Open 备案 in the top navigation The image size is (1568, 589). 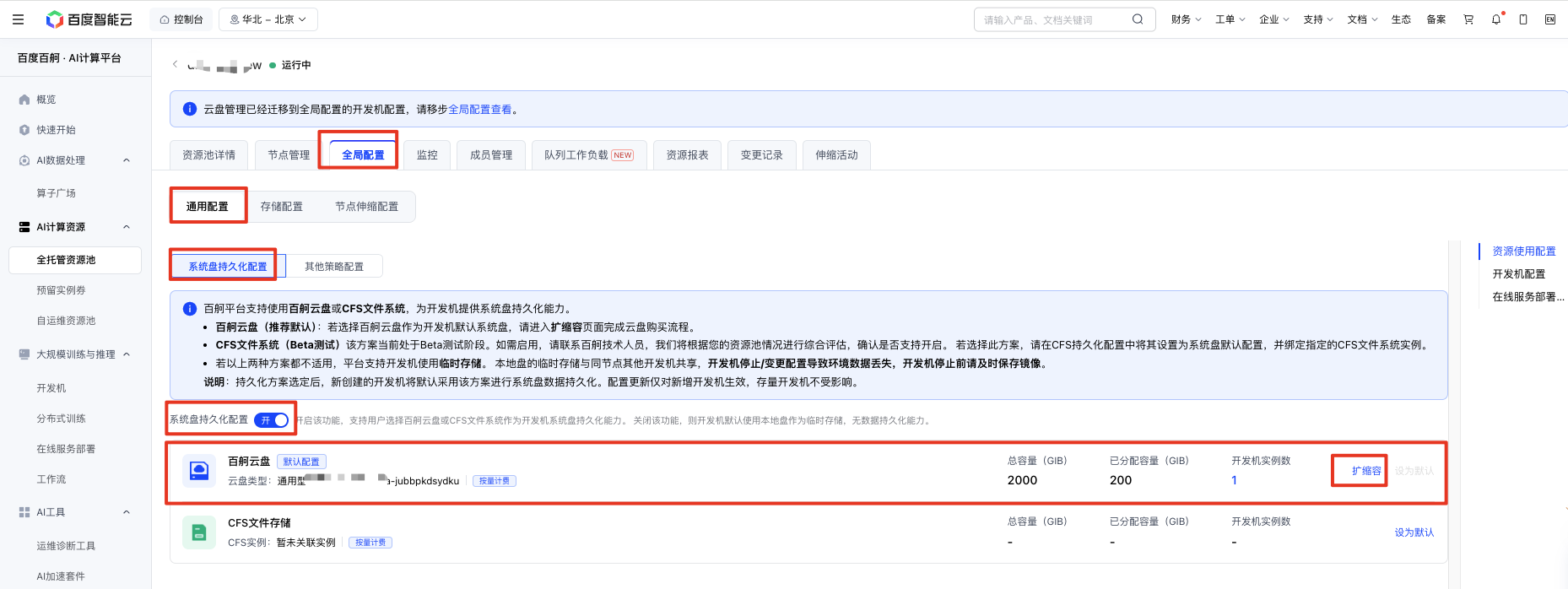click(1436, 19)
